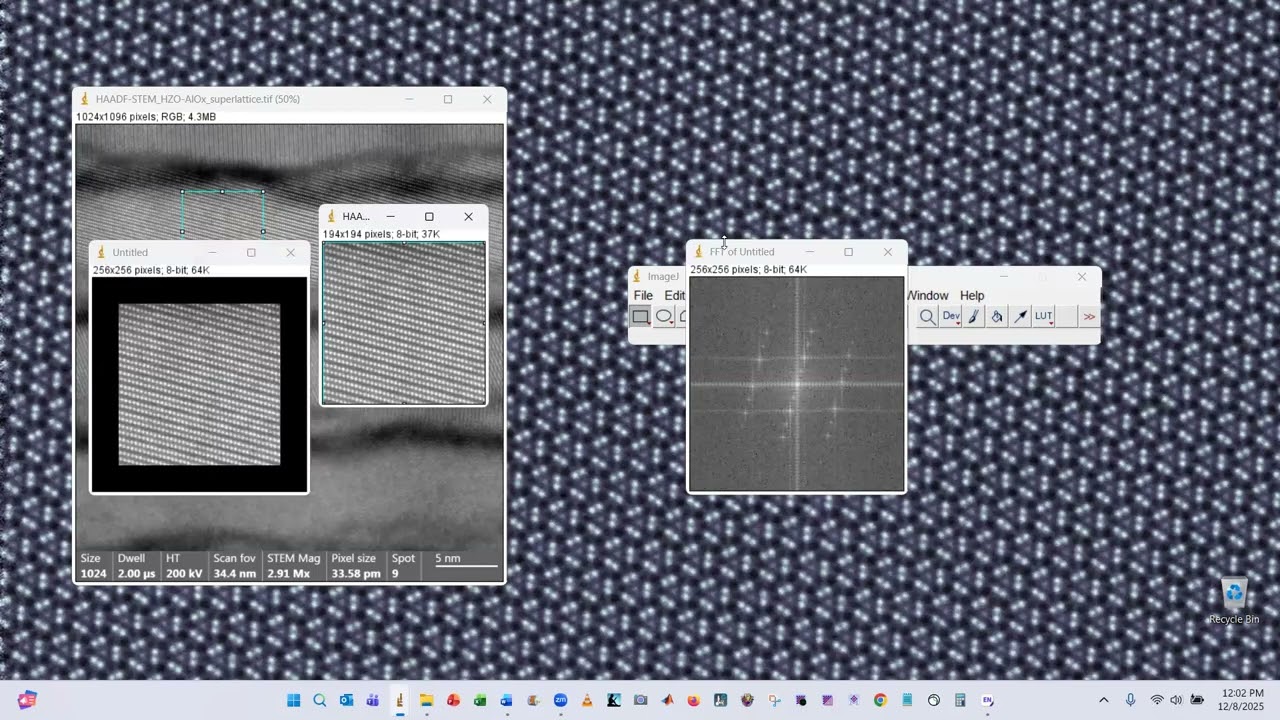Open the ImageJ File menu
Image resolution: width=1280 pixels, height=720 pixels.
coord(643,295)
